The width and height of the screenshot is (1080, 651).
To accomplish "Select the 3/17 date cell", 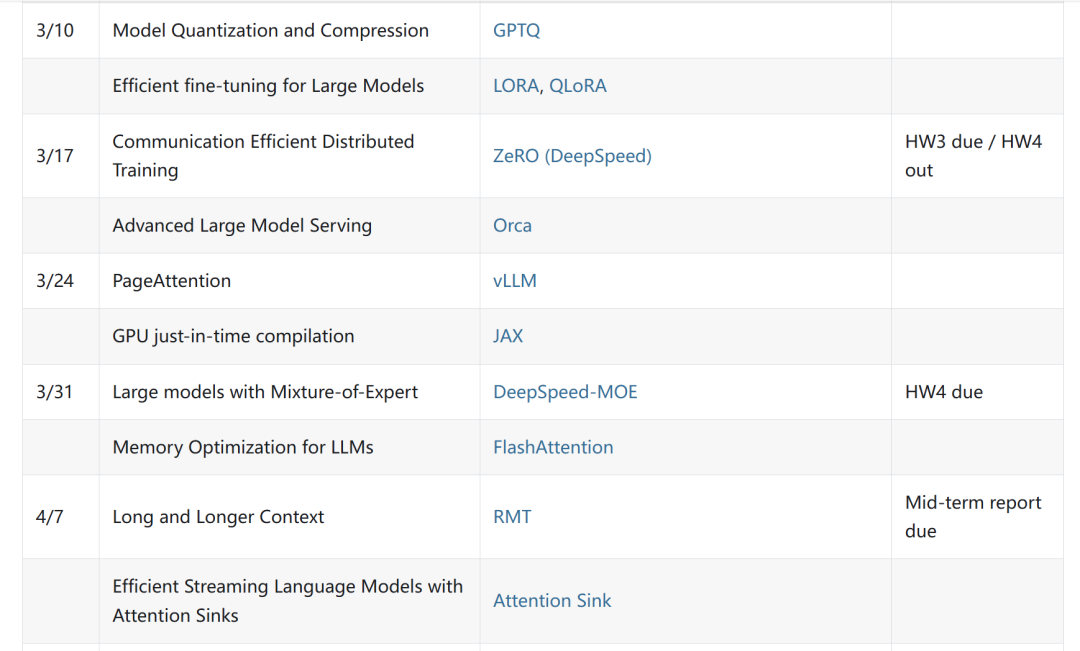I will click(55, 156).
